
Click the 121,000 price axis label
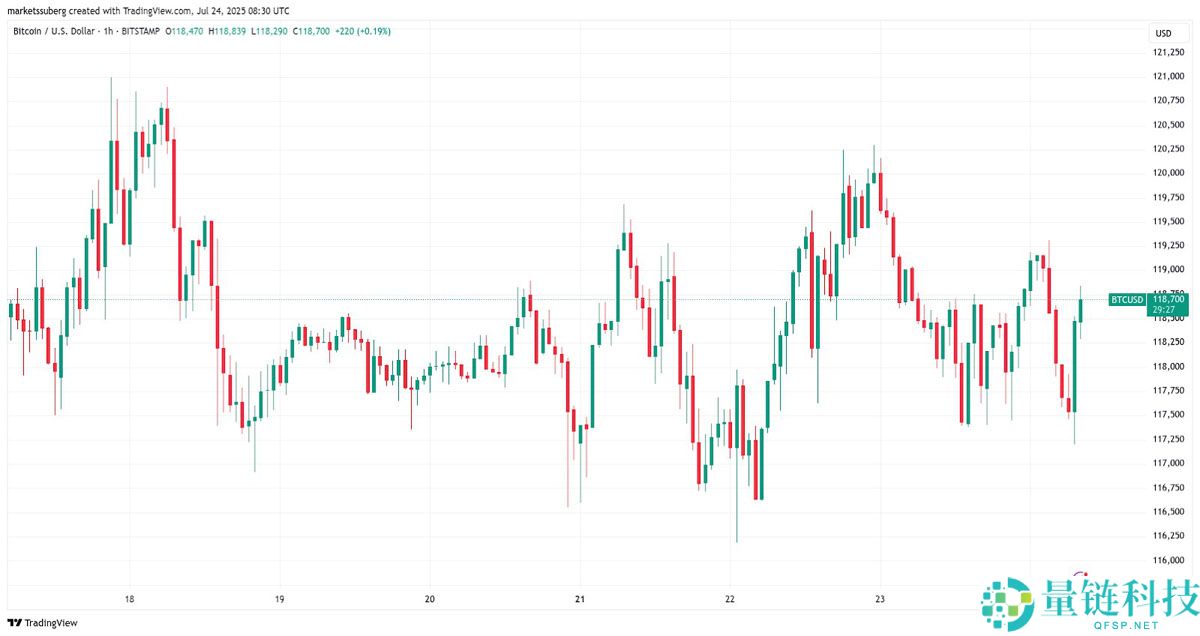[x=1168, y=76]
